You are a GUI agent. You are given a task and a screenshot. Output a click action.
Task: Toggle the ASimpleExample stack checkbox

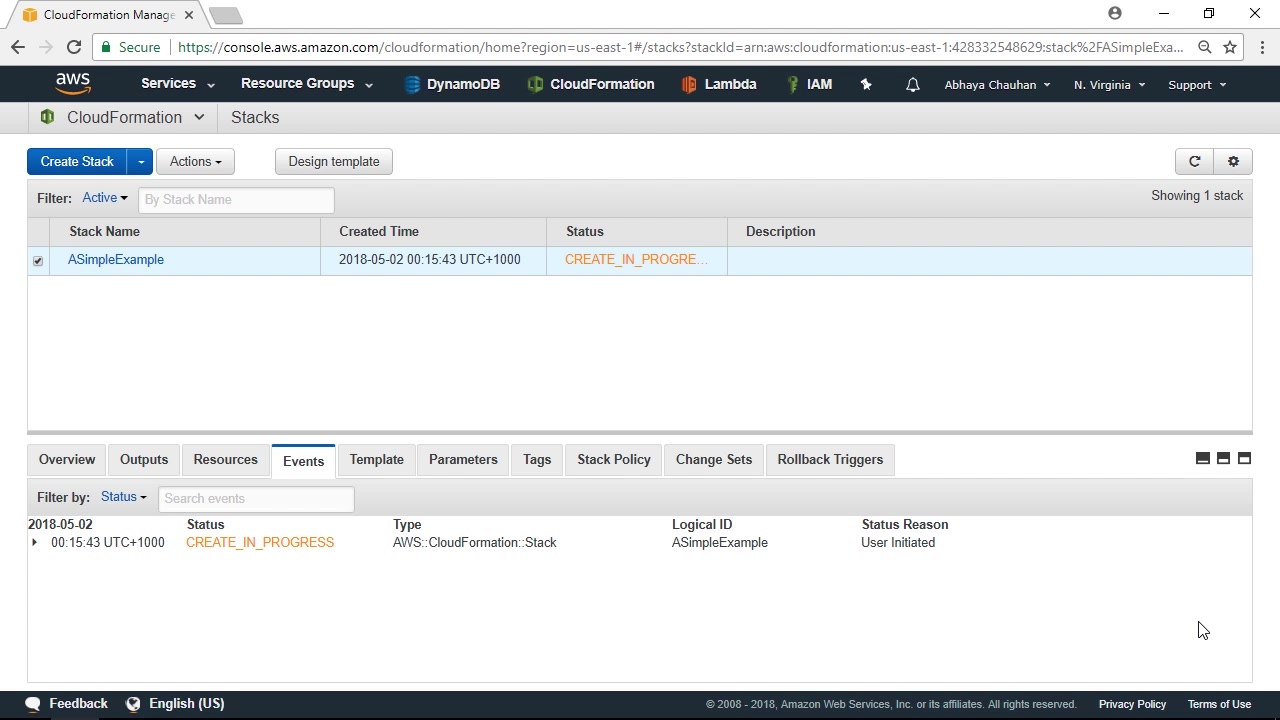coord(38,261)
